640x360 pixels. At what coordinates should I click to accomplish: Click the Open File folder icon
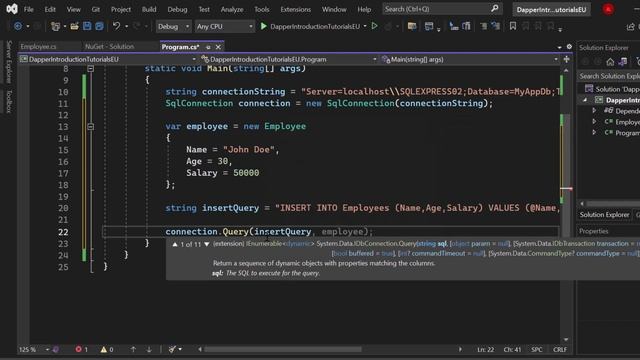(74, 26)
